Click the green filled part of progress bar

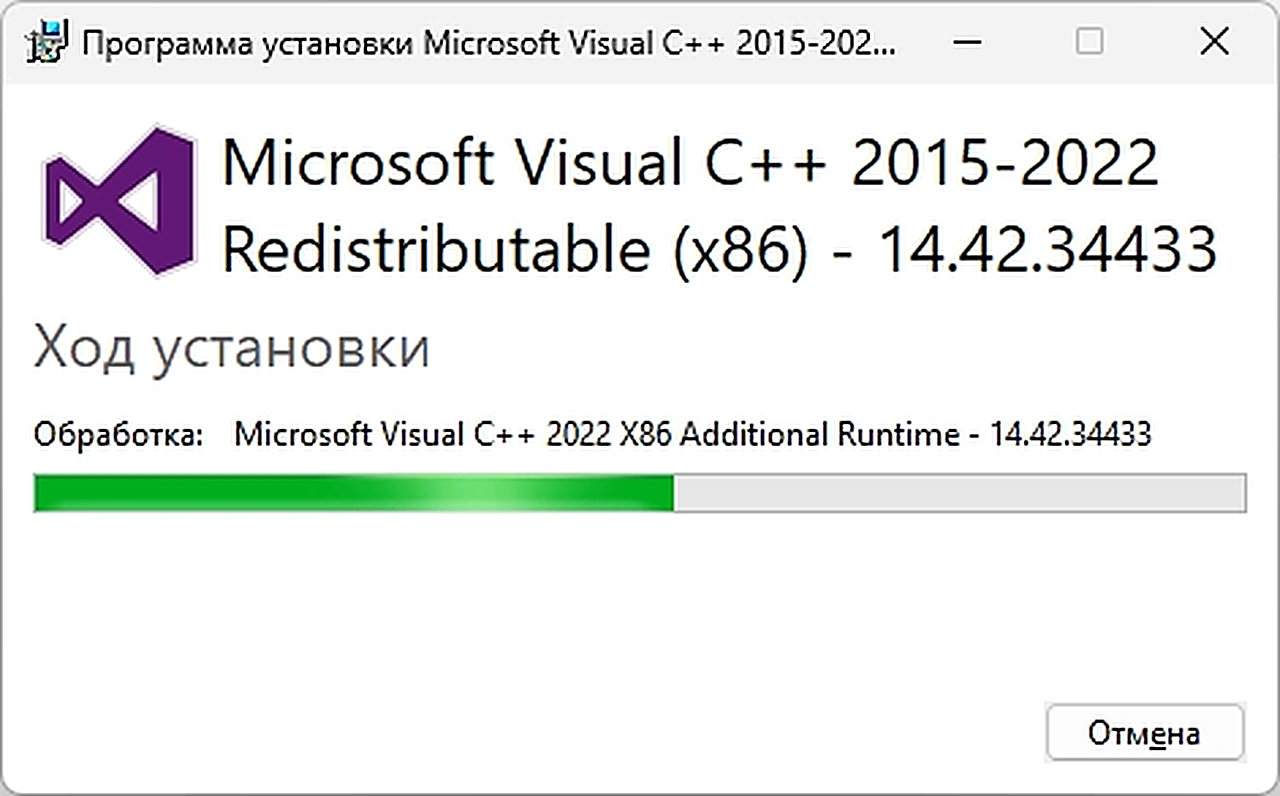pyautogui.click(x=354, y=493)
